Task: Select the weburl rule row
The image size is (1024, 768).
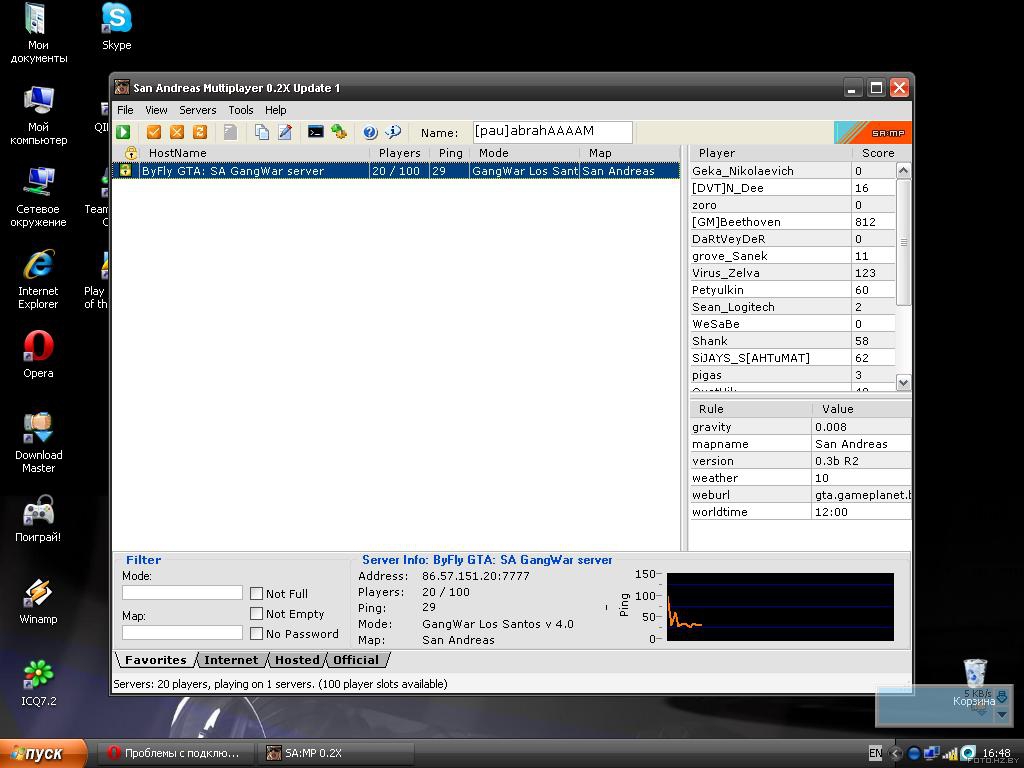Action: pyautogui.click(x=801, y=495)
